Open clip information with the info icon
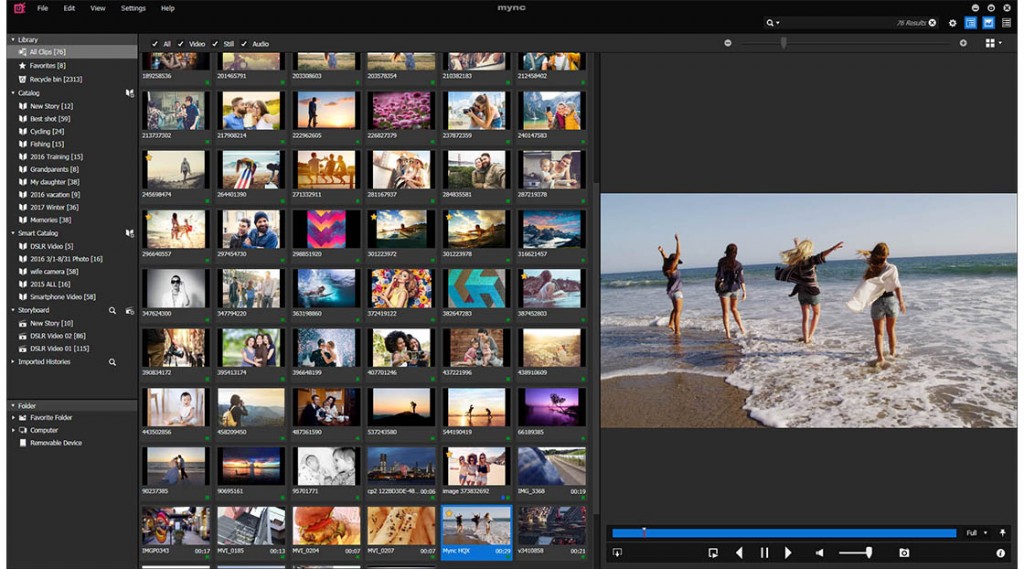Viewport: 1024px width, 569px height. click(1000, 553)
